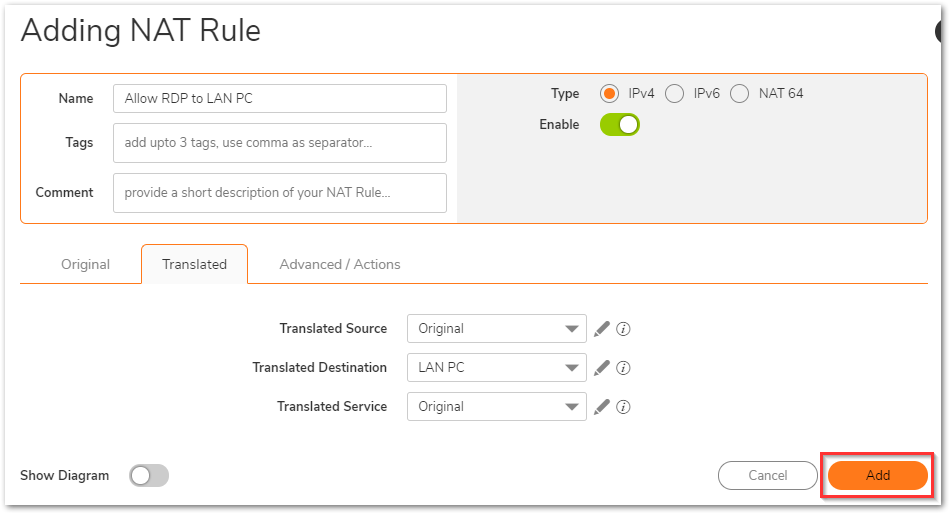Open the Translated Destination dropdown
The height and width of the screenshot is (514, 950).
coord(496,367)
